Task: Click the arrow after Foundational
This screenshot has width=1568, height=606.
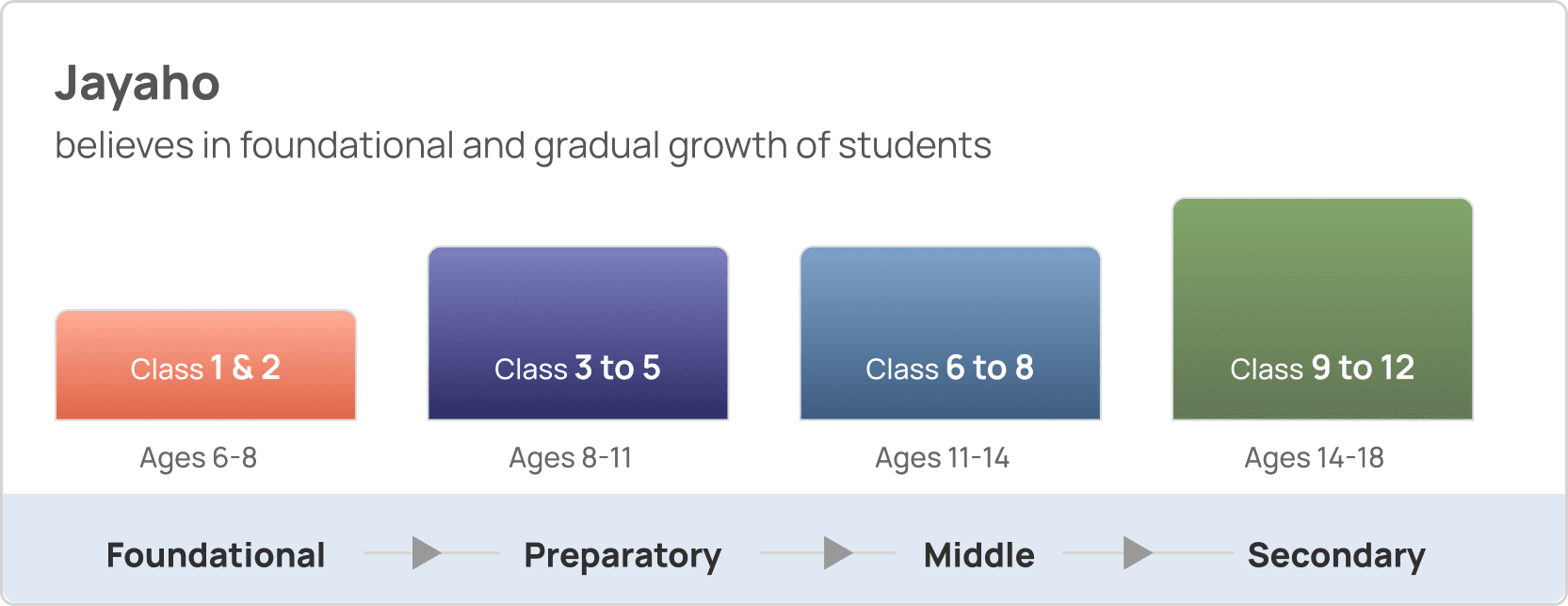Action: click(x=427, y=553)
